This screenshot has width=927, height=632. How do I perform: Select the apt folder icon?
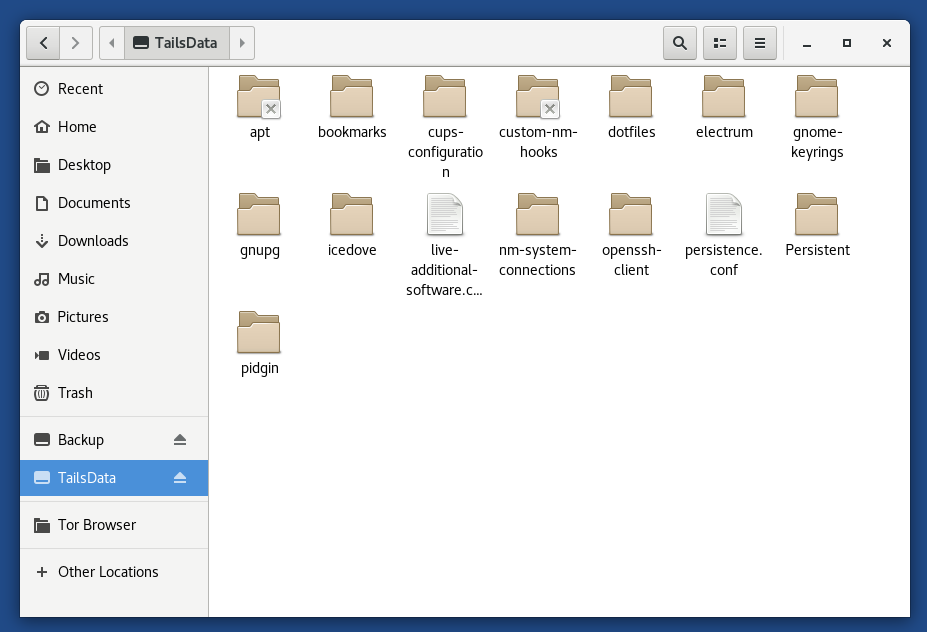coord(259,97)
